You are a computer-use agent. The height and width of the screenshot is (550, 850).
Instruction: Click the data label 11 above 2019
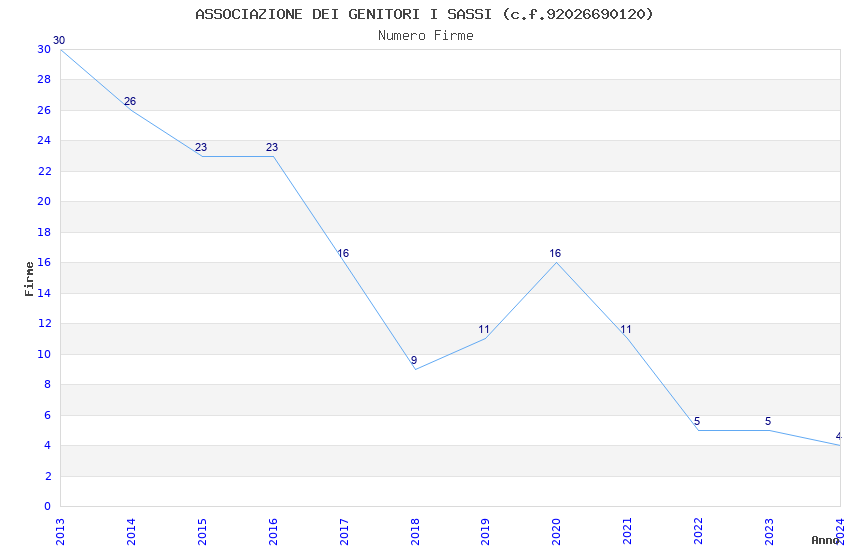tap(484, 329)
